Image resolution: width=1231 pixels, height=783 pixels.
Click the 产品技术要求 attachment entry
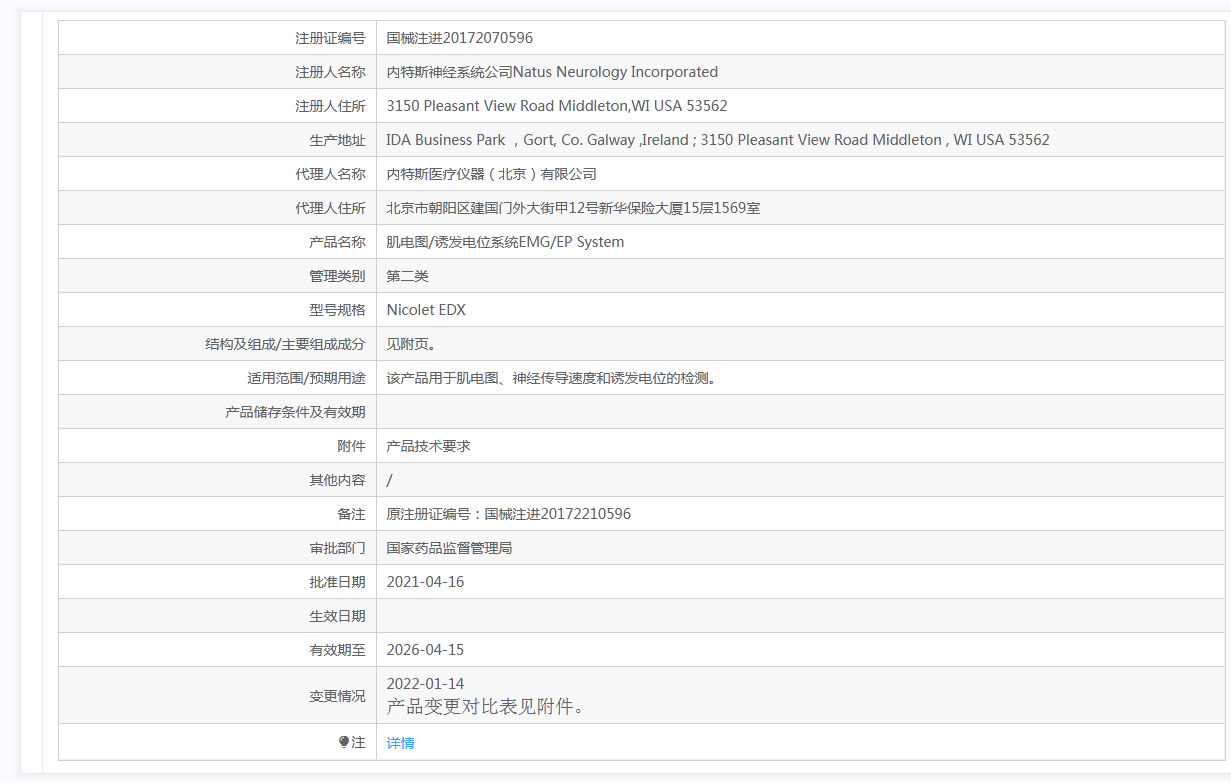click(x=428, y=446)
